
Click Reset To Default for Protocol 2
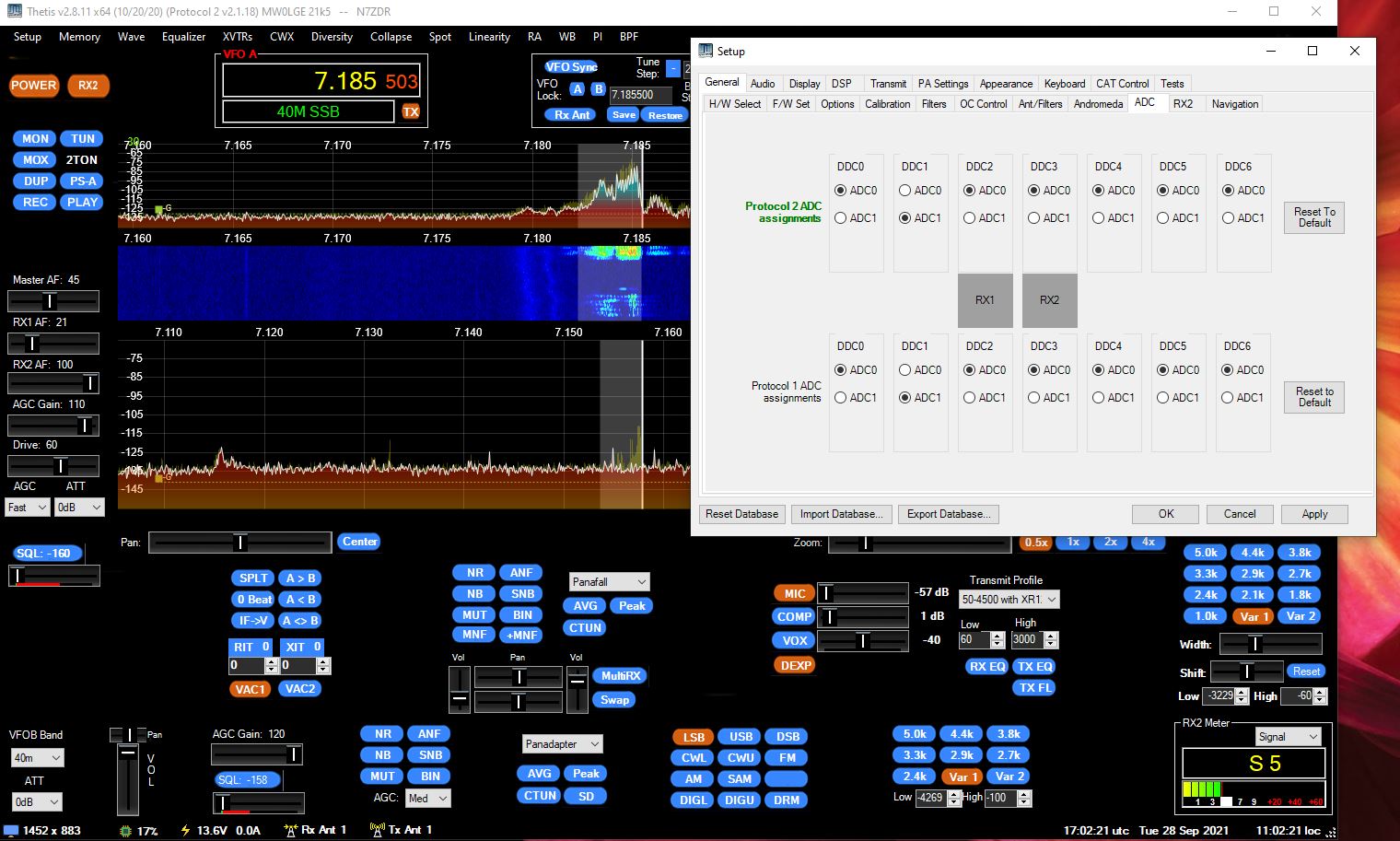point(1314,217)
